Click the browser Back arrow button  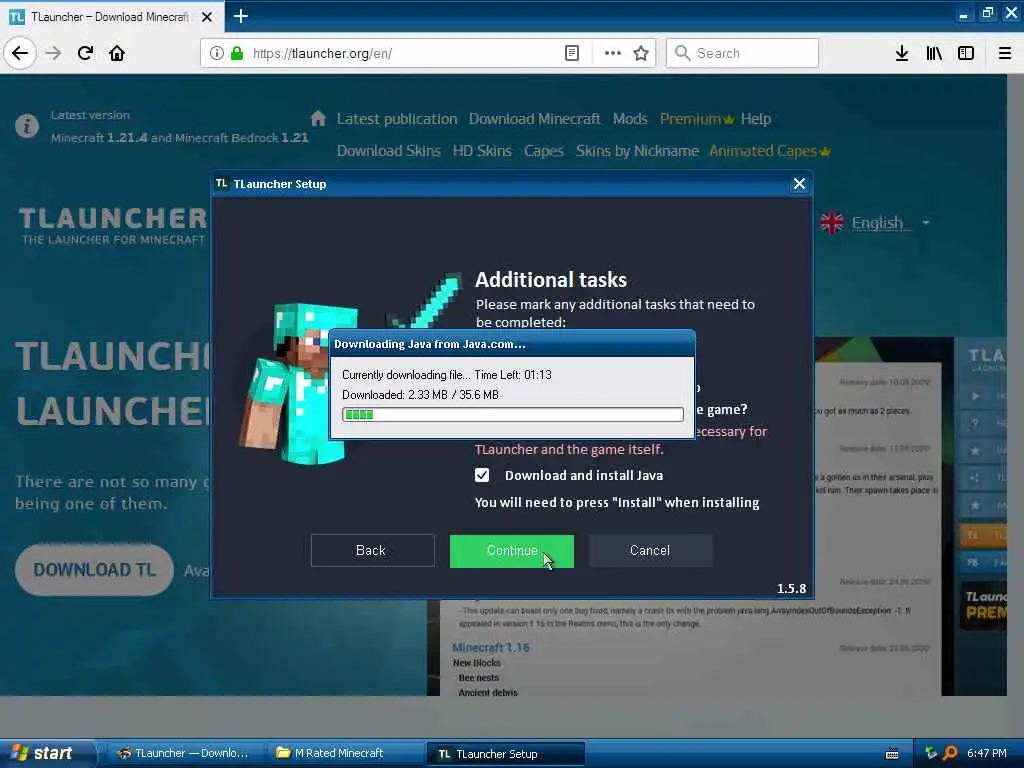coord(20,54)
